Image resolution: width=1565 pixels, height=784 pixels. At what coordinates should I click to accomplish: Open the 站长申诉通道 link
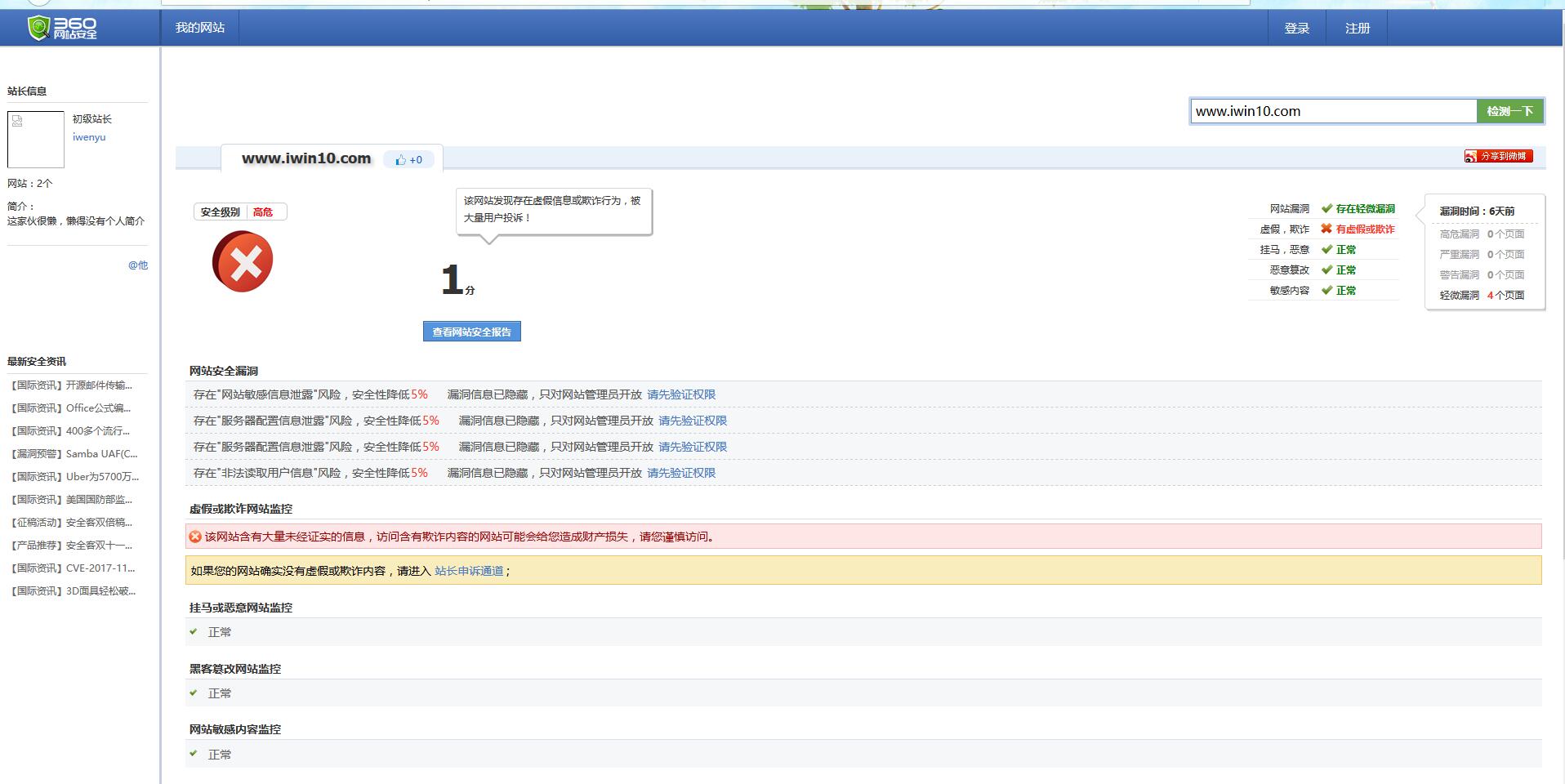[x=469, y=571]
